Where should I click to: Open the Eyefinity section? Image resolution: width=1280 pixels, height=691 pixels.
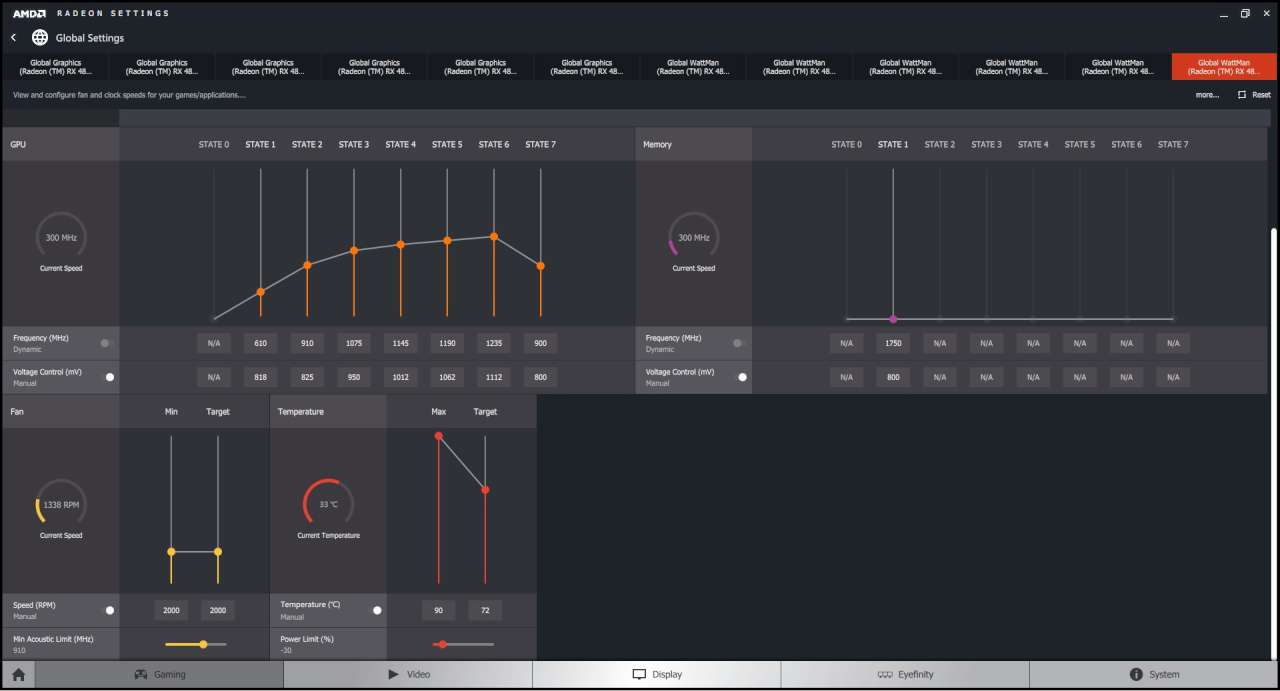point(904,674)
